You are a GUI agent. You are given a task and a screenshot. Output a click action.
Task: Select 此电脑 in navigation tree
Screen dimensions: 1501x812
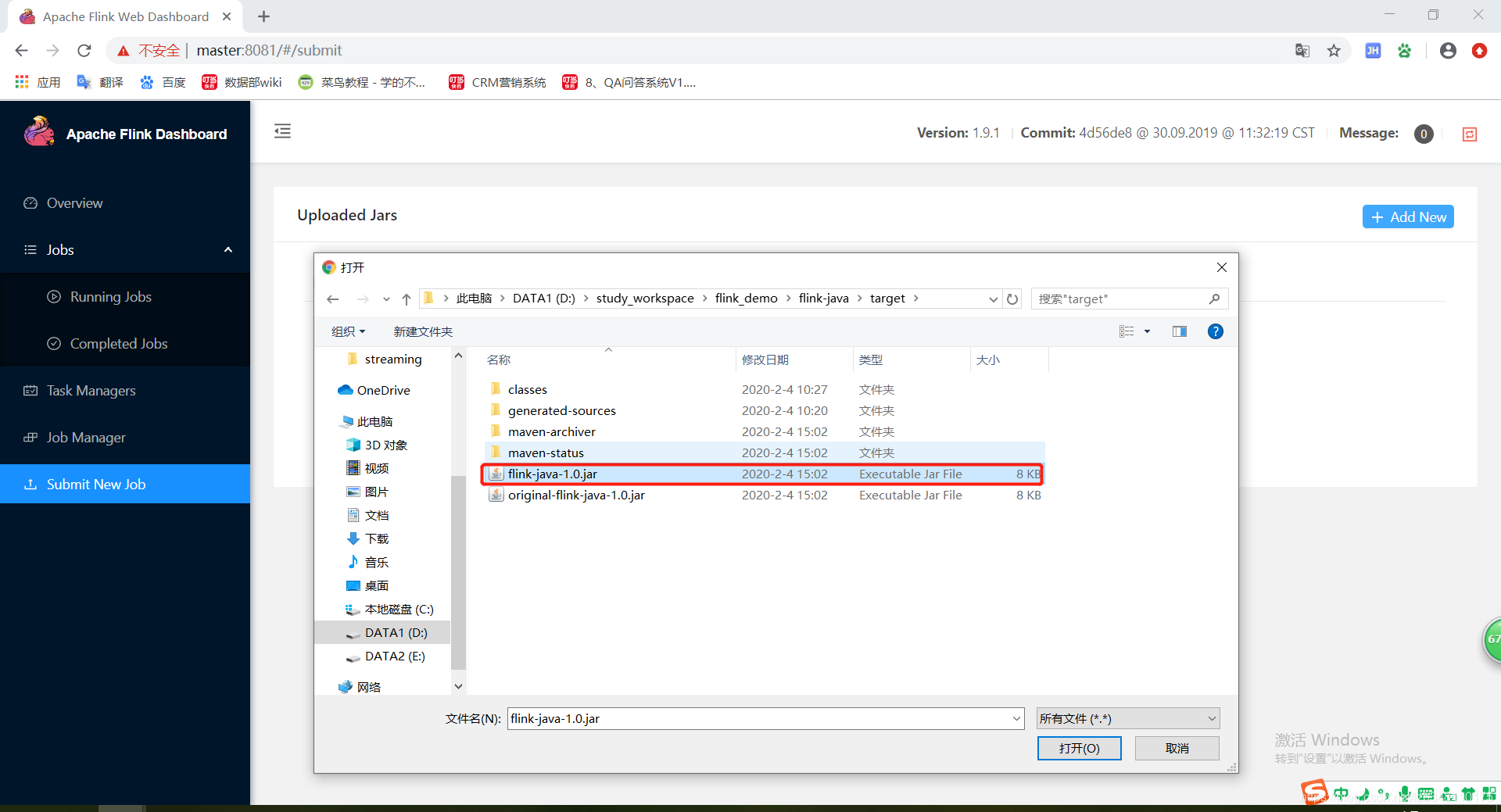374,421
